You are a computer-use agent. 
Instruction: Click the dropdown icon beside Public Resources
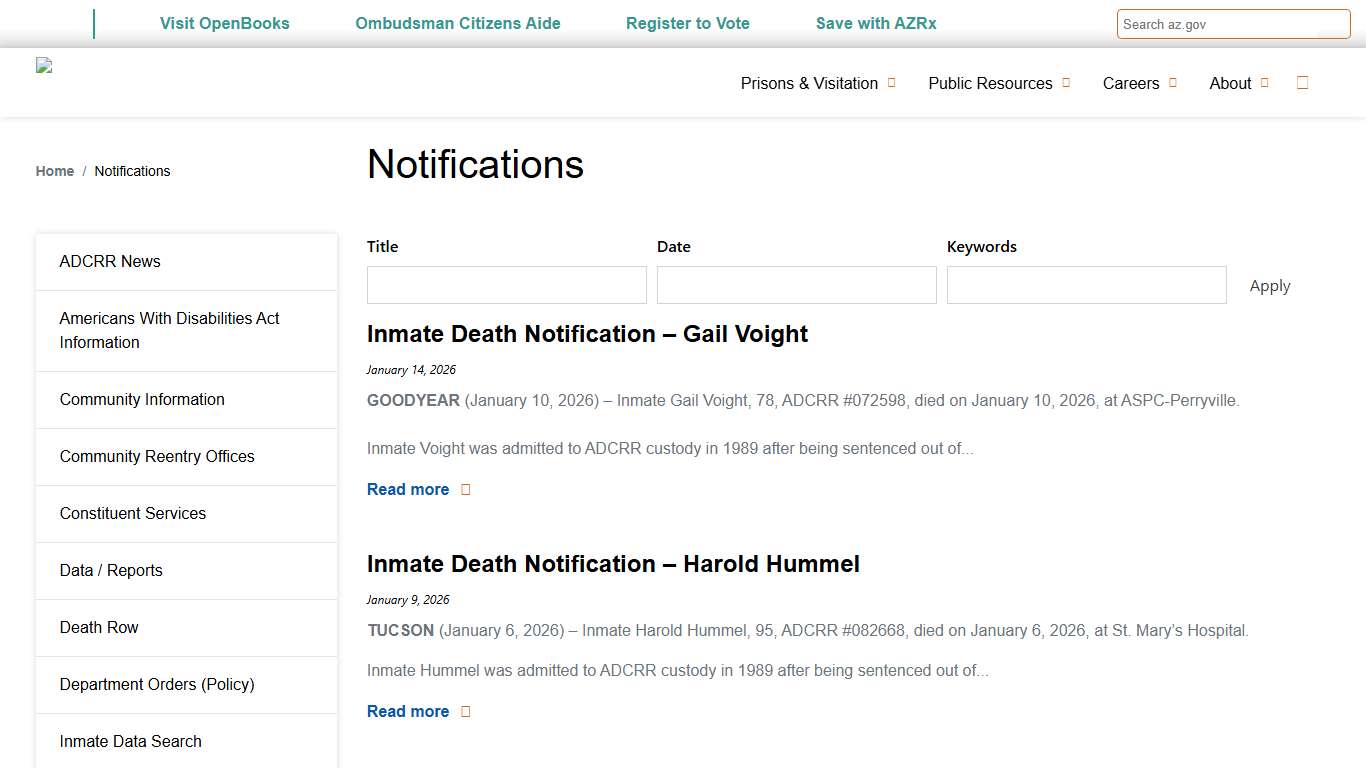1065,83
